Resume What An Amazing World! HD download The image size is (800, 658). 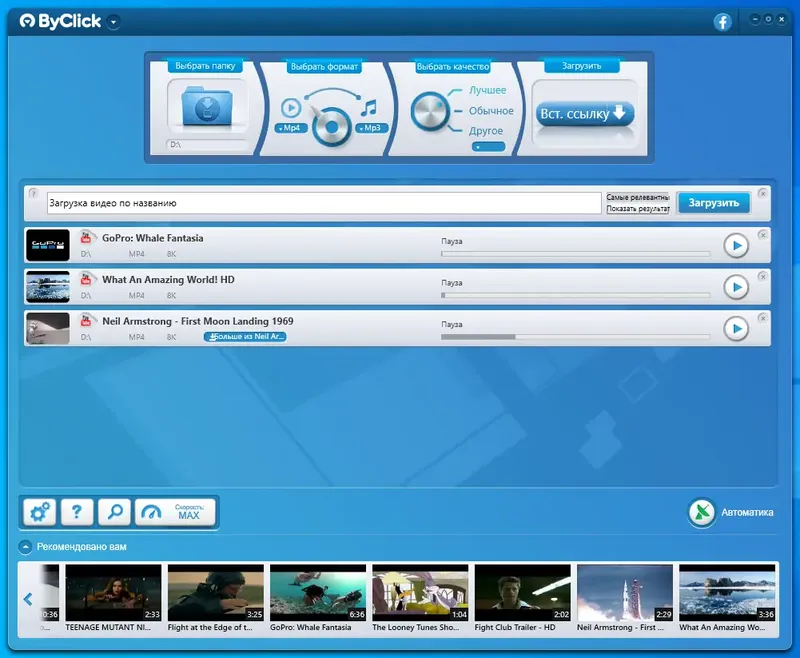[736, 287]
